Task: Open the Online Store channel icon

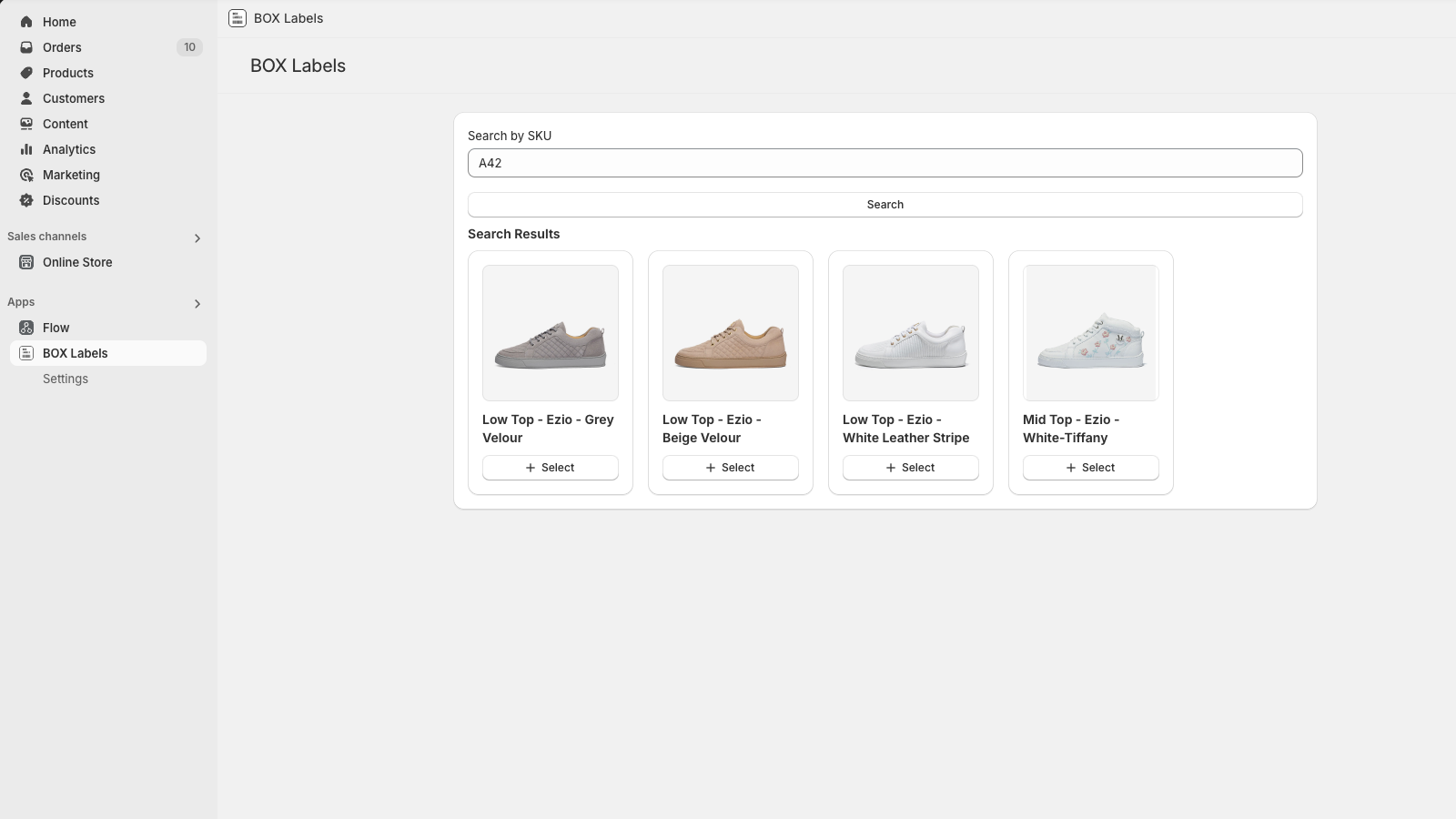Action: (x=25, y=261)
